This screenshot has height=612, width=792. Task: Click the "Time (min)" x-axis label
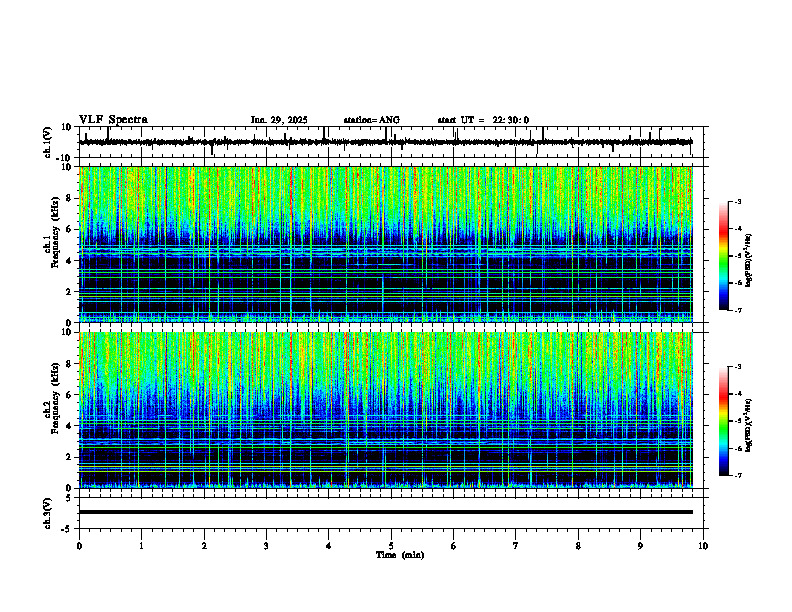400,555
